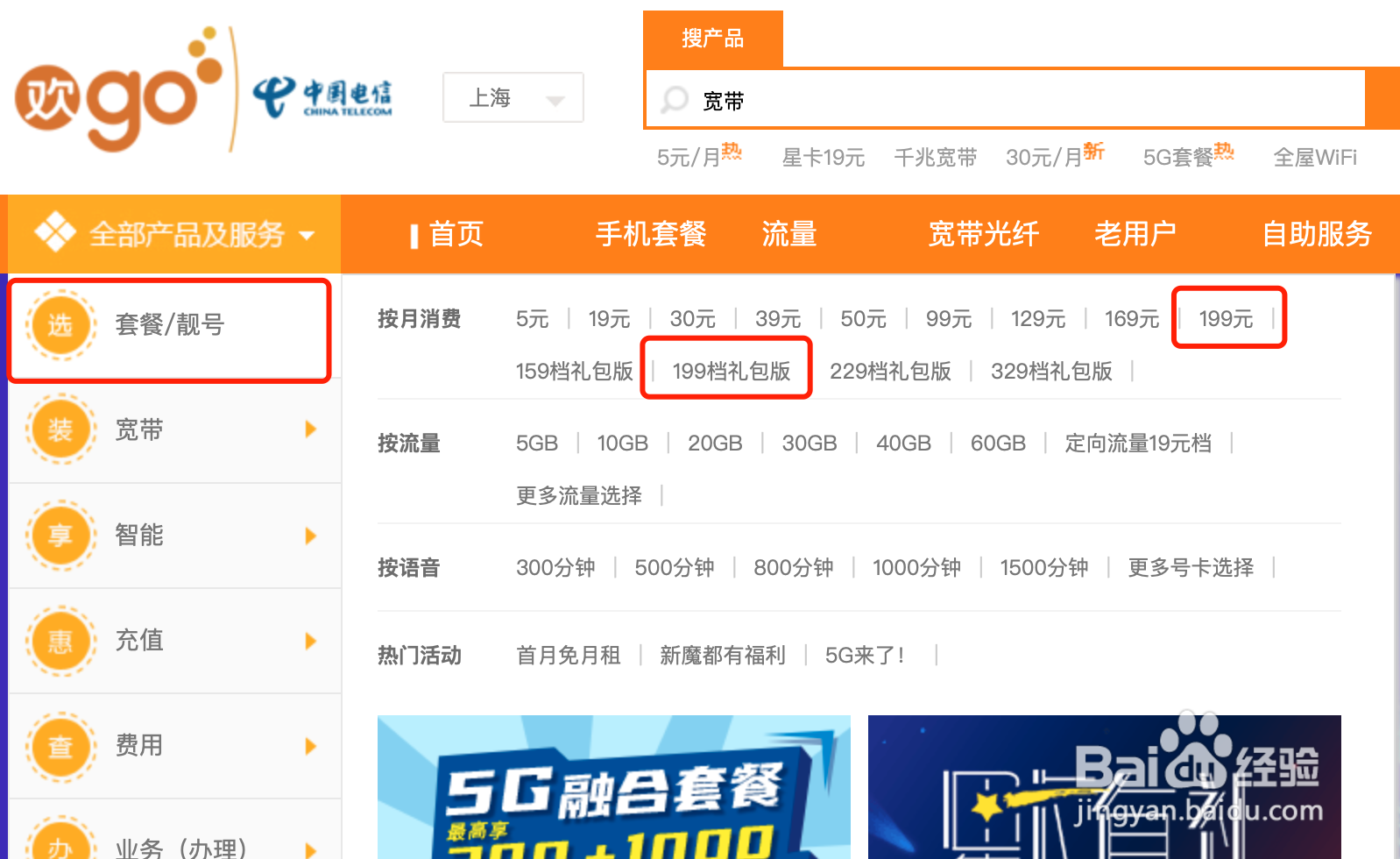This screenshot has height=859, width=1400.
Task: Expand the 全部产品及服务 menu
Action: coord(174,234)
